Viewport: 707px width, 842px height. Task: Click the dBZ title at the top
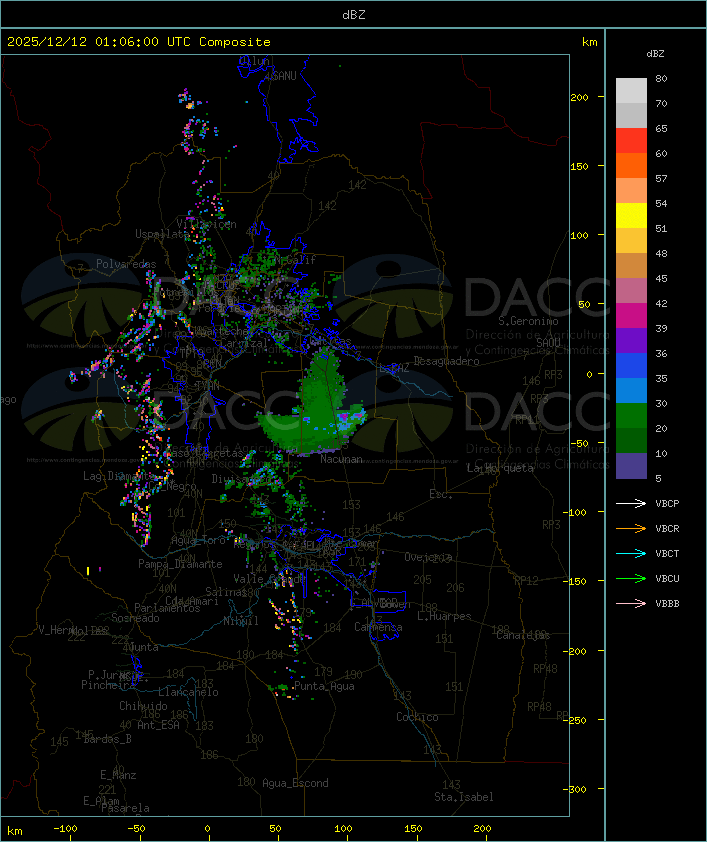354,15
